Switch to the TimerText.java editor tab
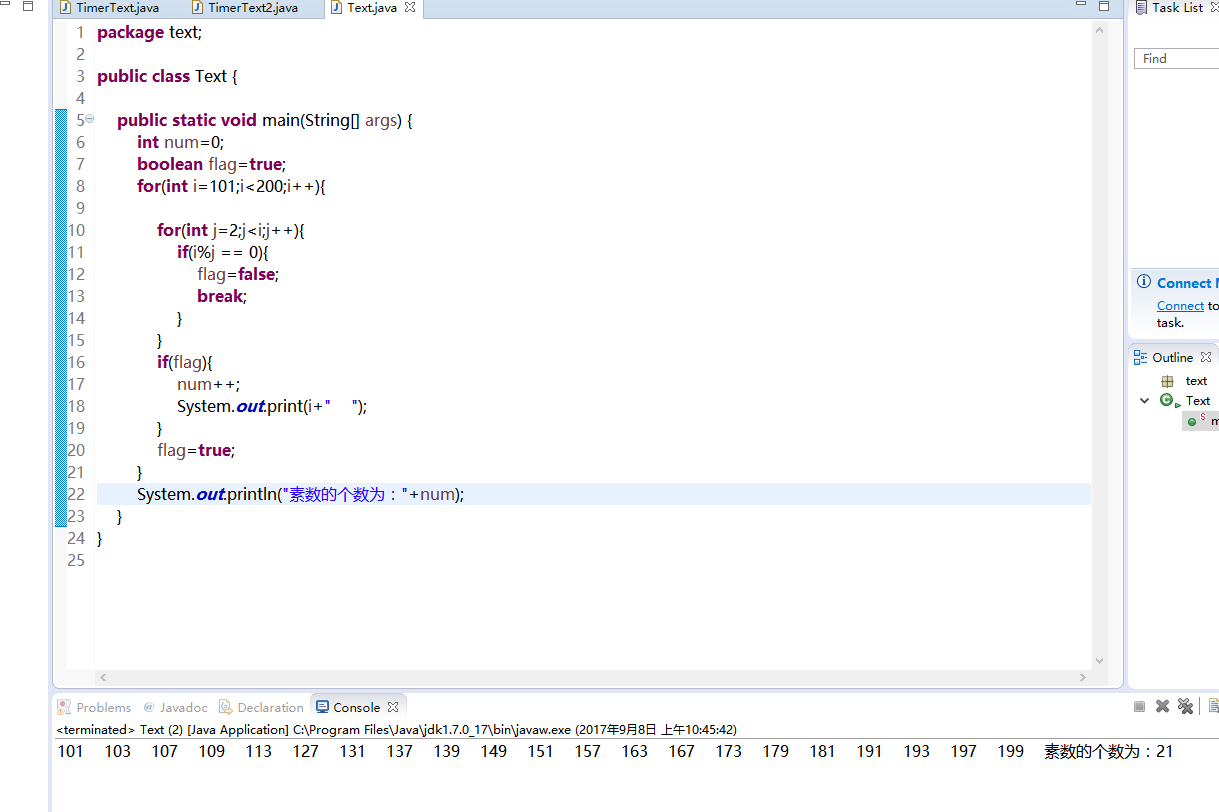This screenshot has height=812, width=1219. pyautogui.click(x=117, y=8)
